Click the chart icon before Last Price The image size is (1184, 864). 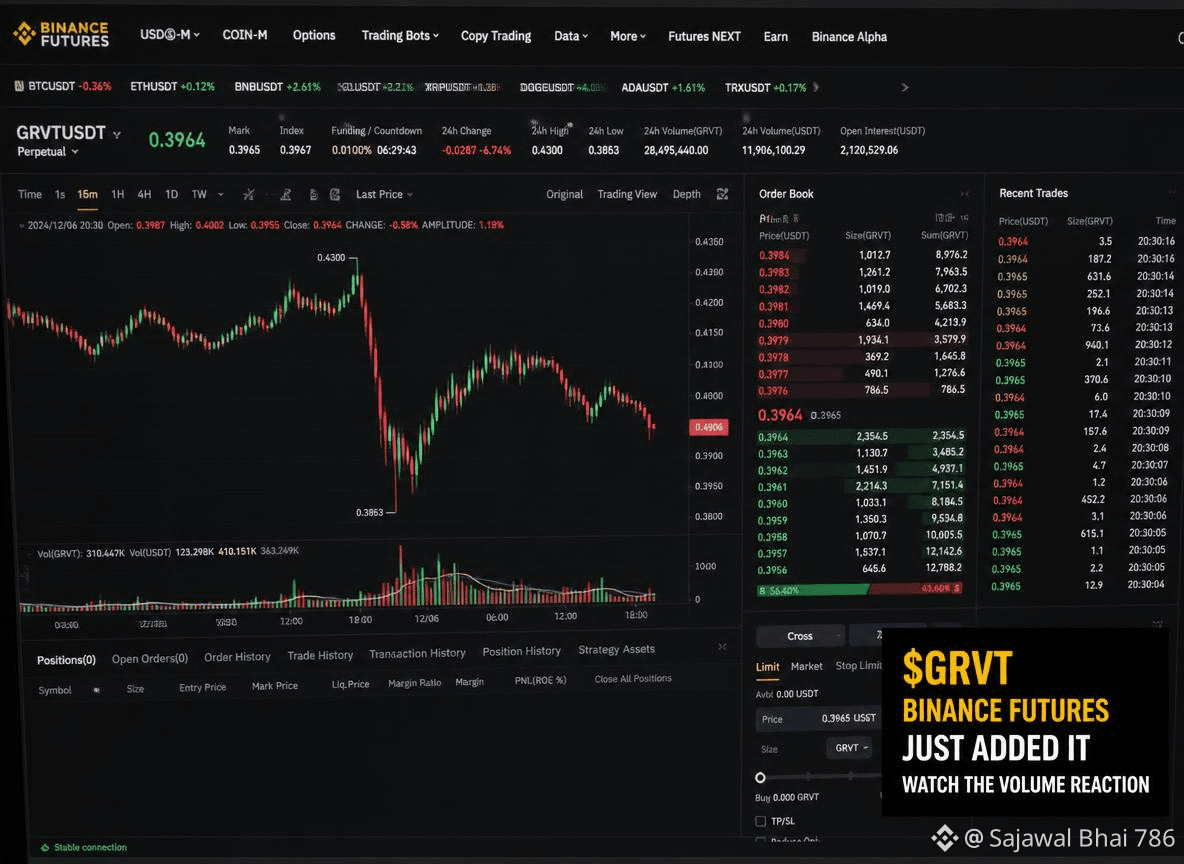tap(335, 195)
